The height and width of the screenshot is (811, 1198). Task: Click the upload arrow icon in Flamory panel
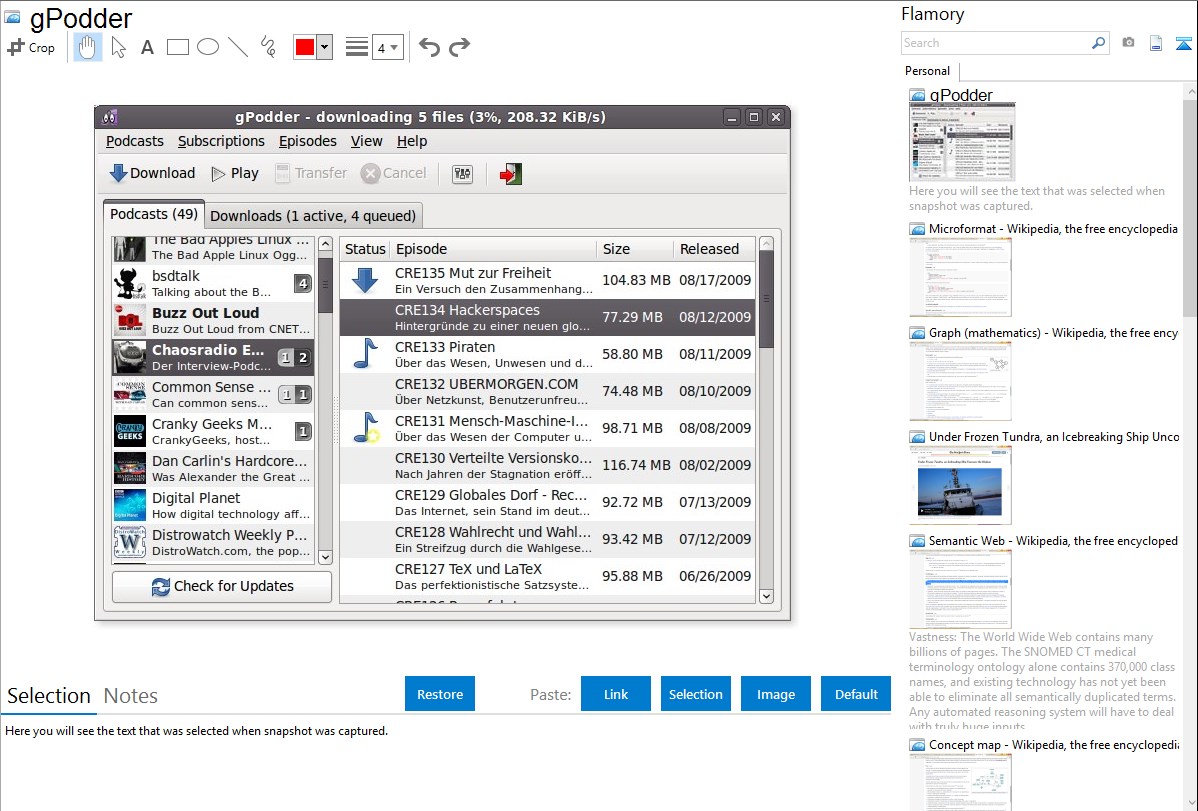(1183, 43)
